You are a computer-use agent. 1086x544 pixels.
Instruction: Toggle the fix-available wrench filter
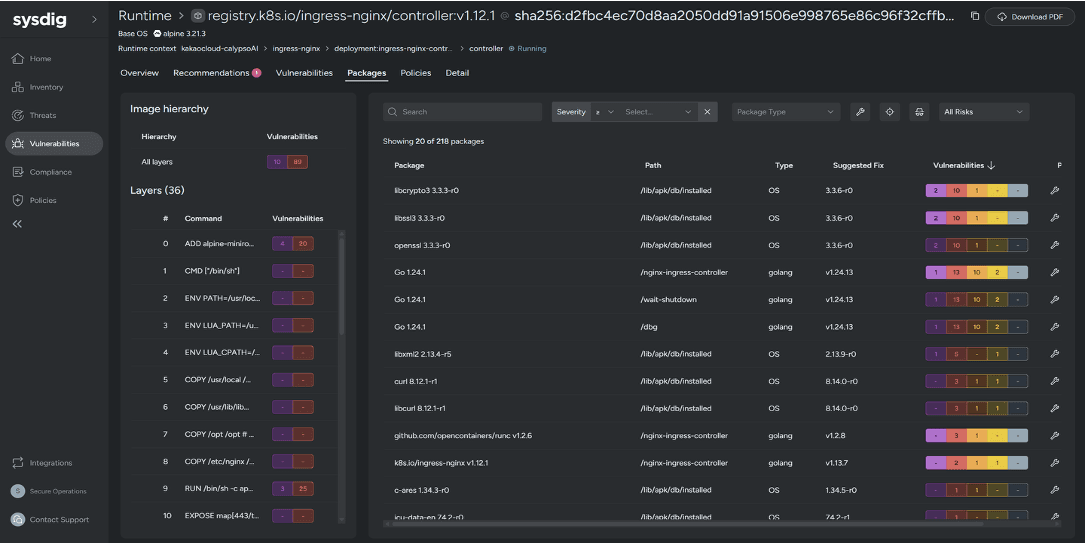pyautogui.click(x=860, y=112)
